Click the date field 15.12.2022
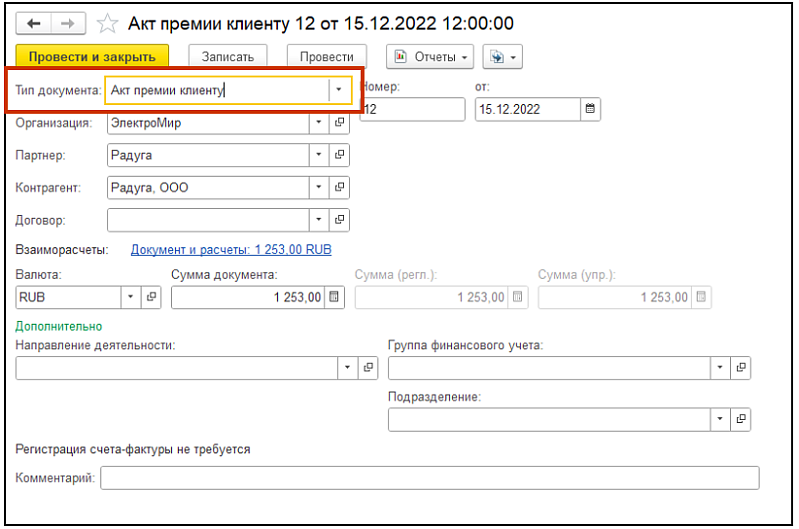Image resolution: width=799 pixels, height=529 pixels. pyautogui.click(x=528, y=109)
